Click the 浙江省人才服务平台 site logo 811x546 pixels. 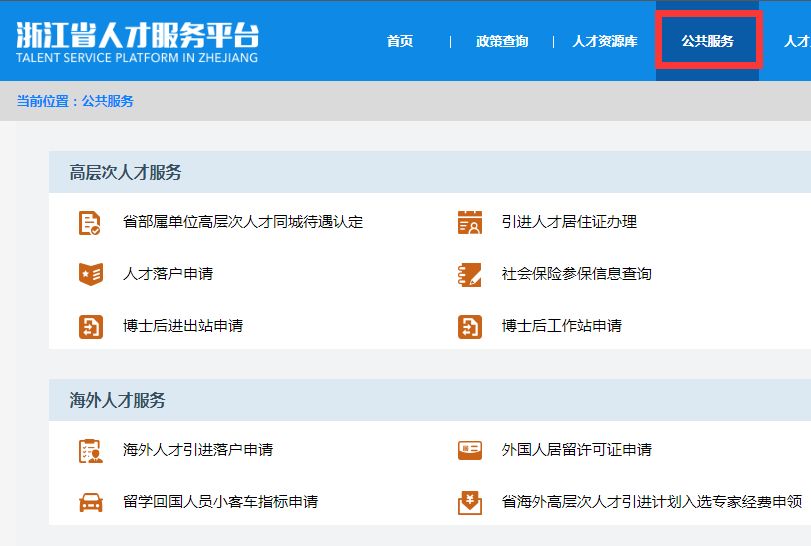click(x=137, y=42)
